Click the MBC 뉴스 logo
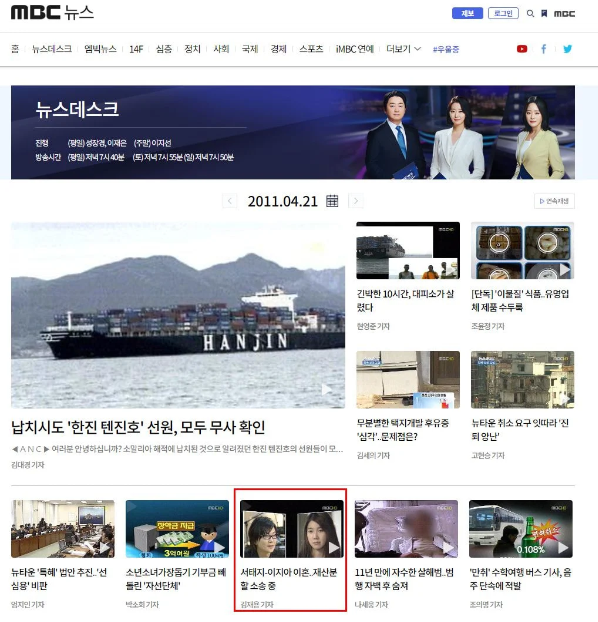Viewport: 598px width, 622px height. click(52, 13)
